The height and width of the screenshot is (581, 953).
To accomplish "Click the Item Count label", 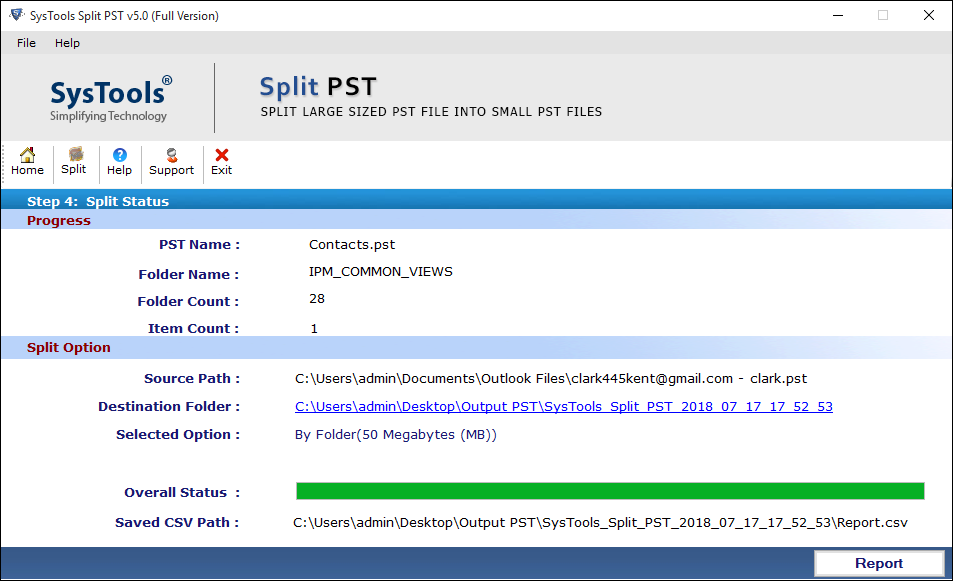I will pos(194,328).
